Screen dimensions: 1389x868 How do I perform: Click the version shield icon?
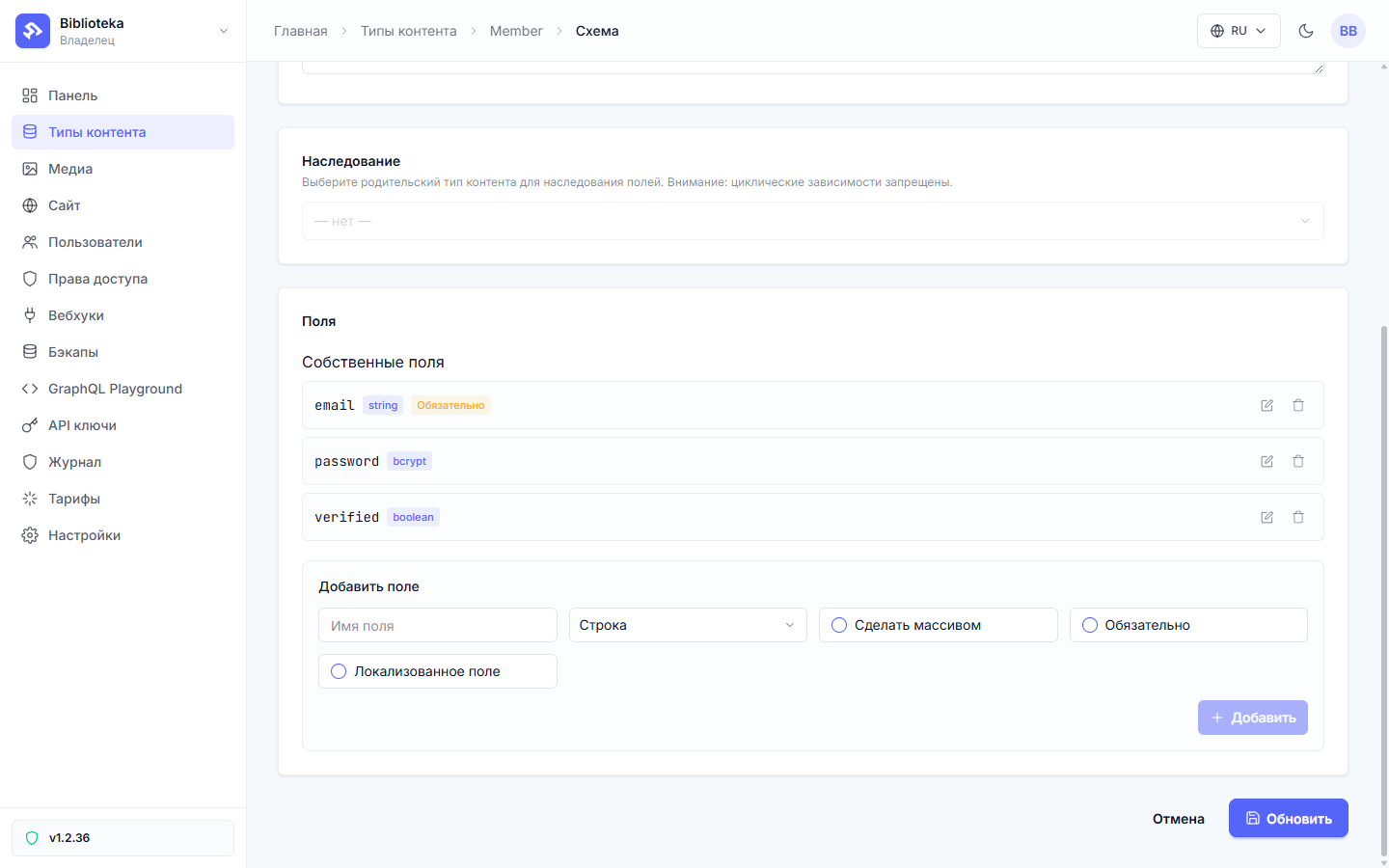32,838
